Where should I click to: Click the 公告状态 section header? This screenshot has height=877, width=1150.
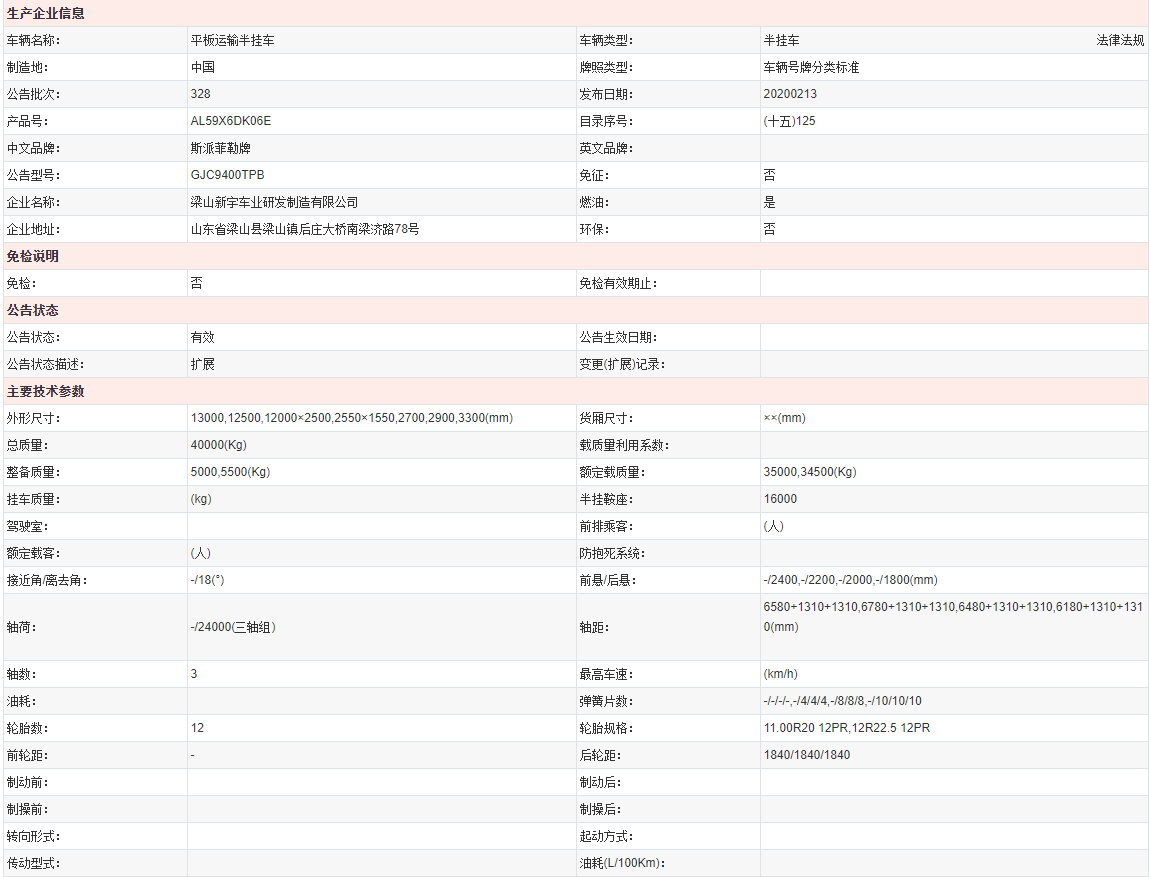(x=33, y=310)
